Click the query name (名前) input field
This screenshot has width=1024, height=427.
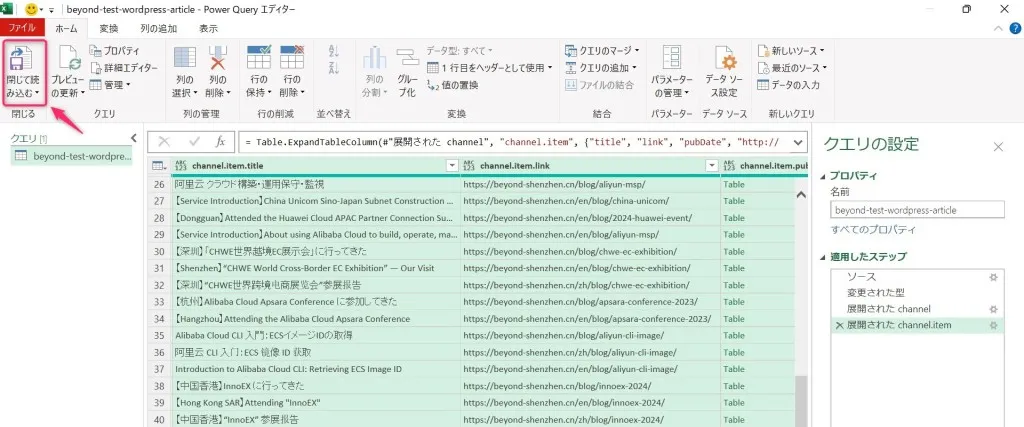[916, 210]
